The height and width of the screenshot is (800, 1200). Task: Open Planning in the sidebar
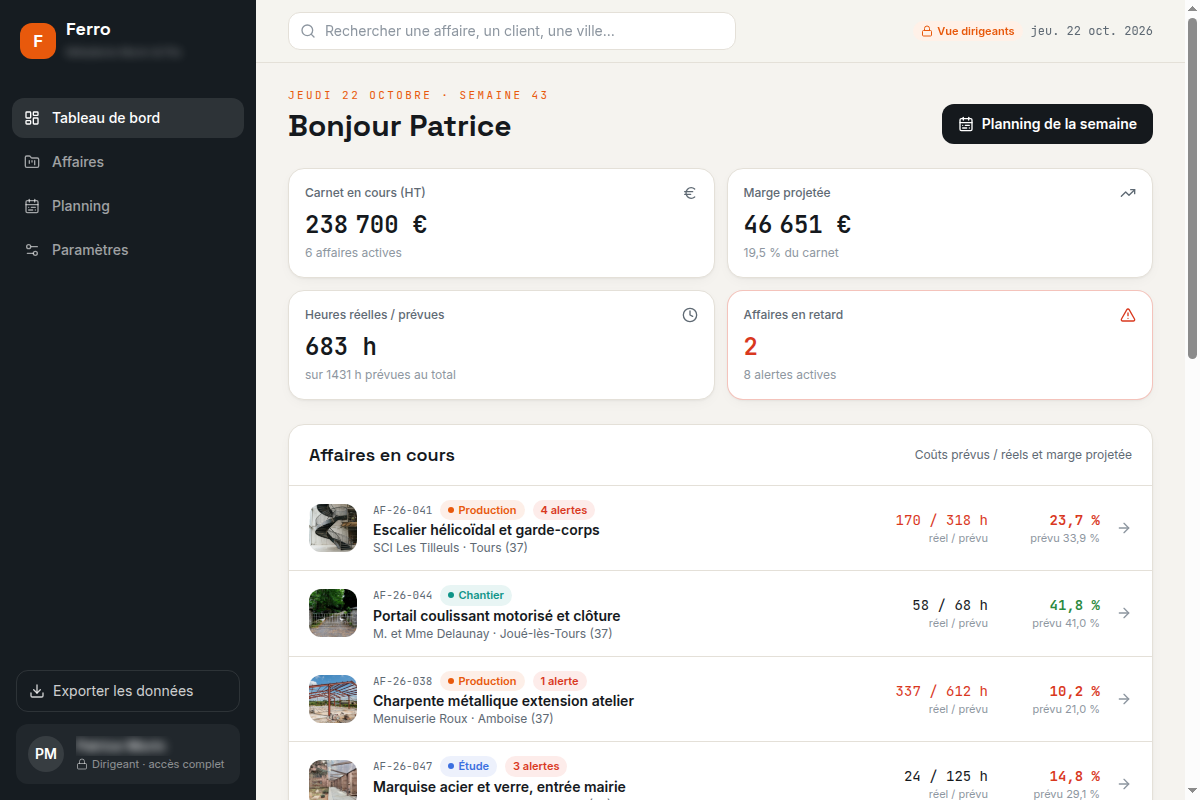[128, 206]
